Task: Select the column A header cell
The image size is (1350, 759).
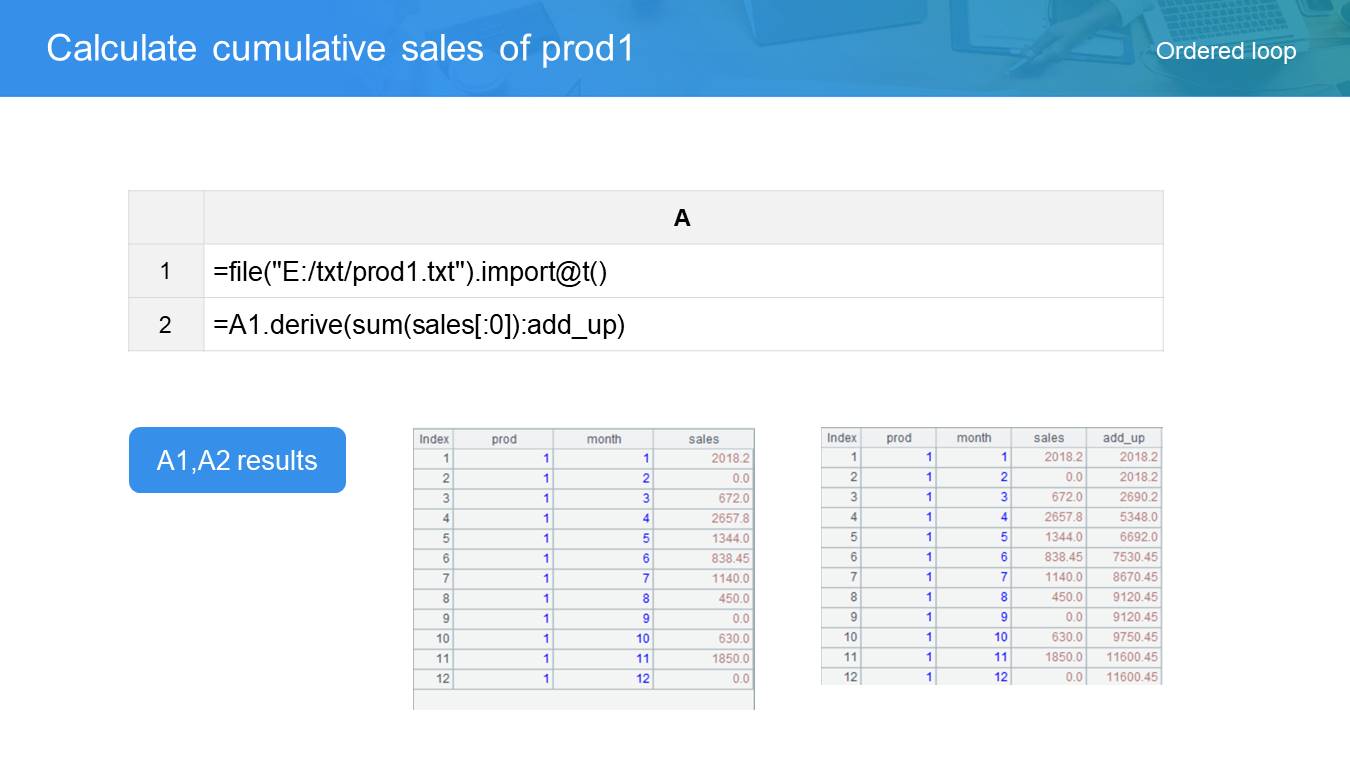Action: click(x=682, y=218)
